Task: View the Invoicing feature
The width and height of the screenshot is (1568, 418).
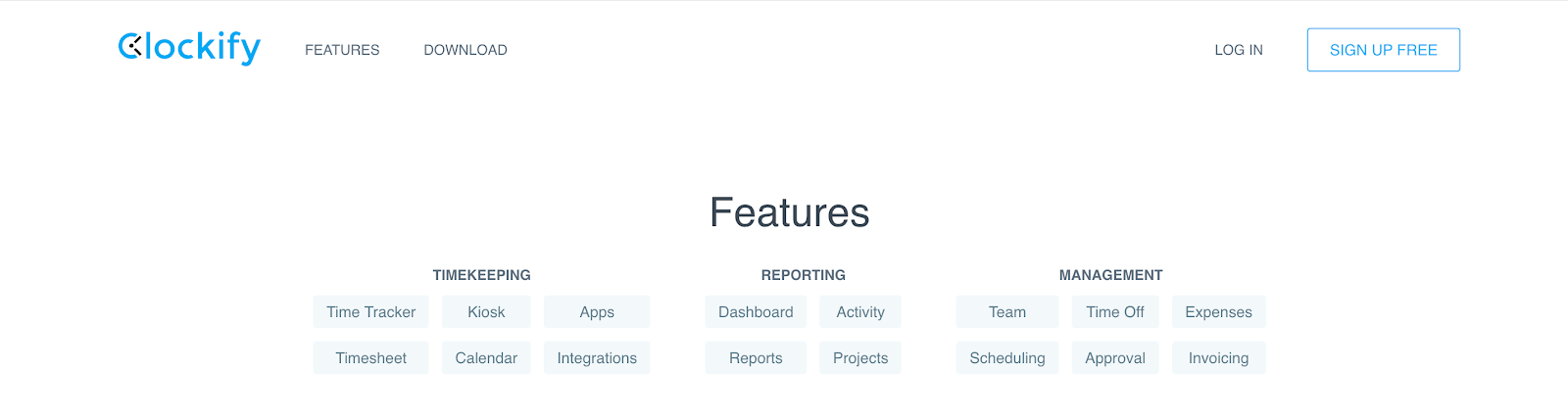Action: (x=1219, y=358)
